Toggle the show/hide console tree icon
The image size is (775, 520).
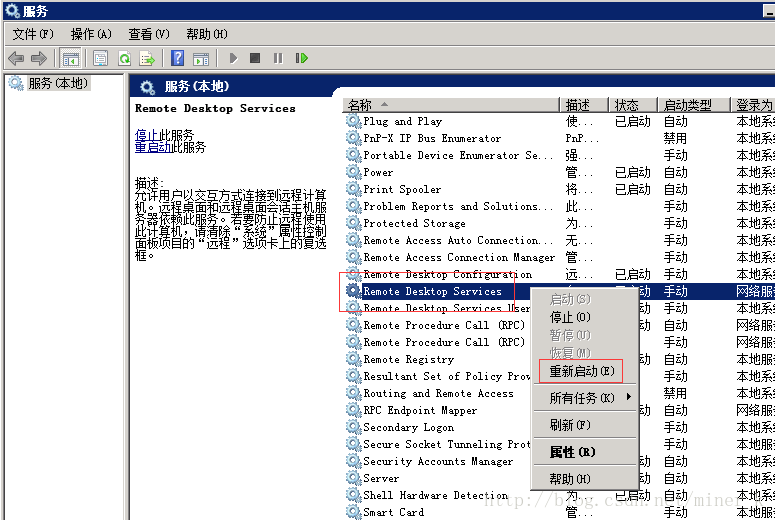pos(71,59)
